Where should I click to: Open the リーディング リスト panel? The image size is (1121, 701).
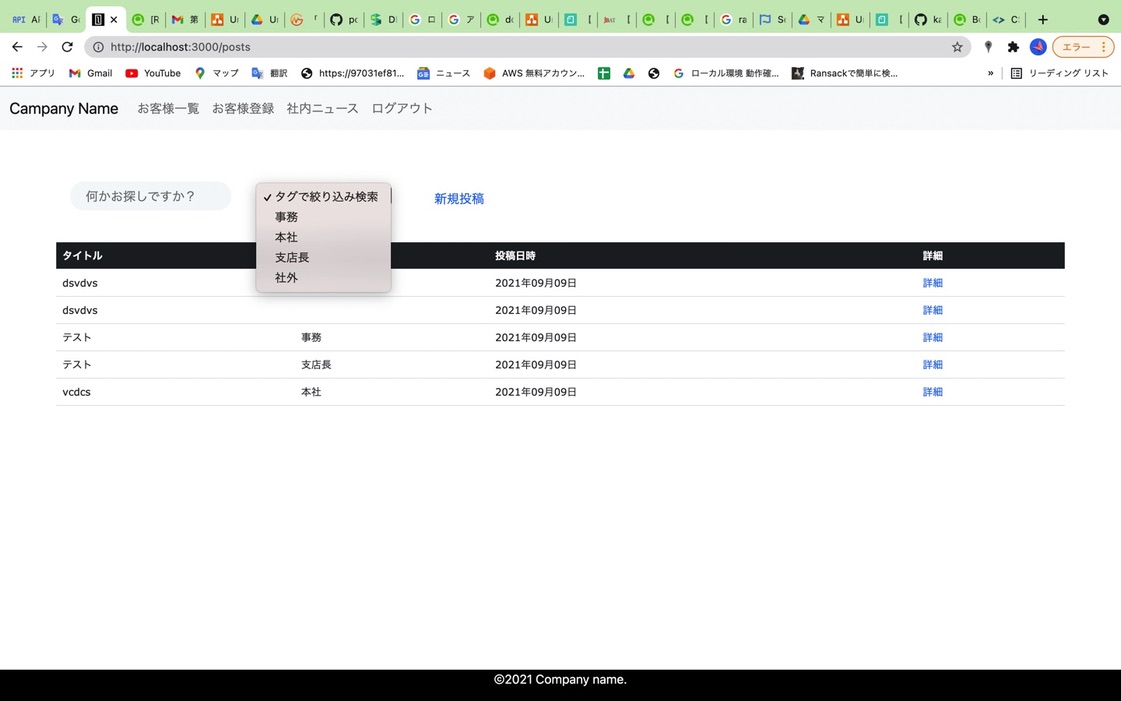1060,73
